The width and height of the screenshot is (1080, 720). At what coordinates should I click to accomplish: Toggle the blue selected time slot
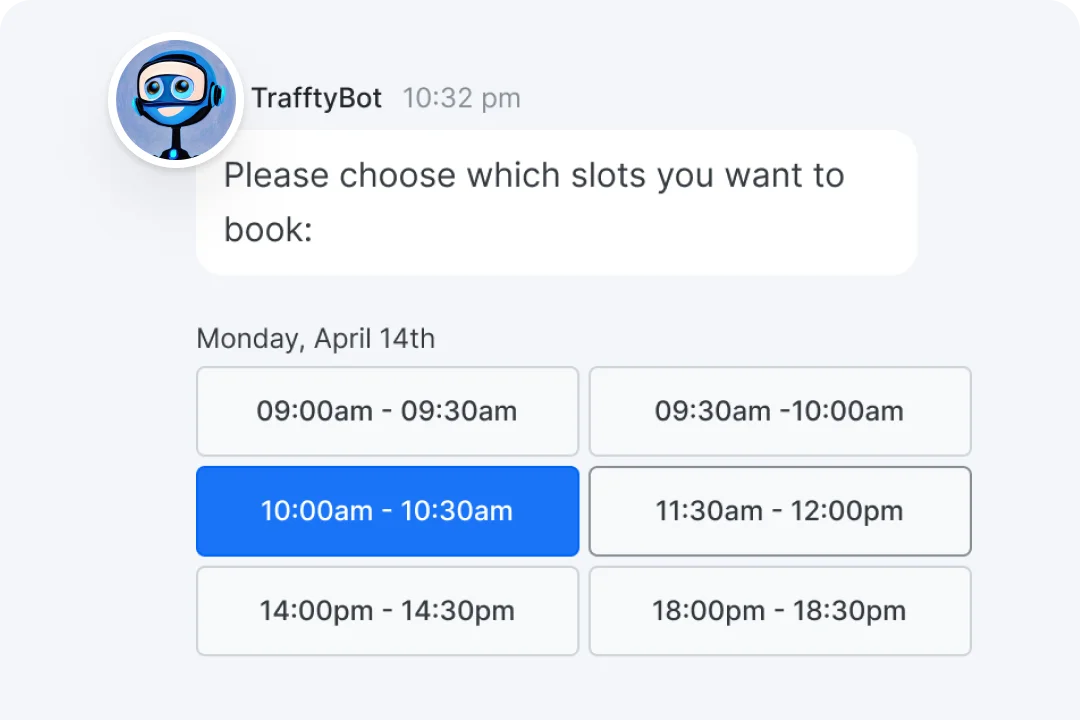pos(387,511)
